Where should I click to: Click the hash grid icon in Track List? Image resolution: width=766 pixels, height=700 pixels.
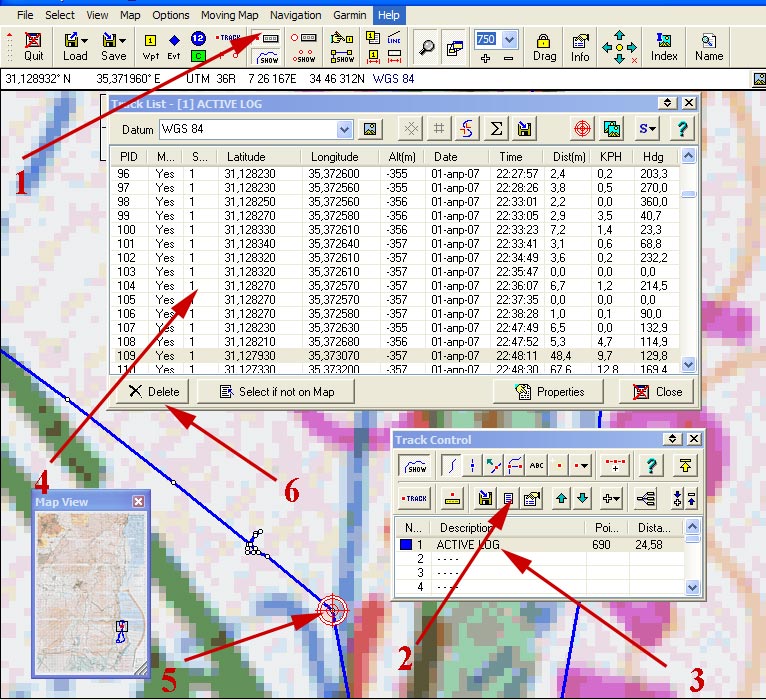[439, 129]
